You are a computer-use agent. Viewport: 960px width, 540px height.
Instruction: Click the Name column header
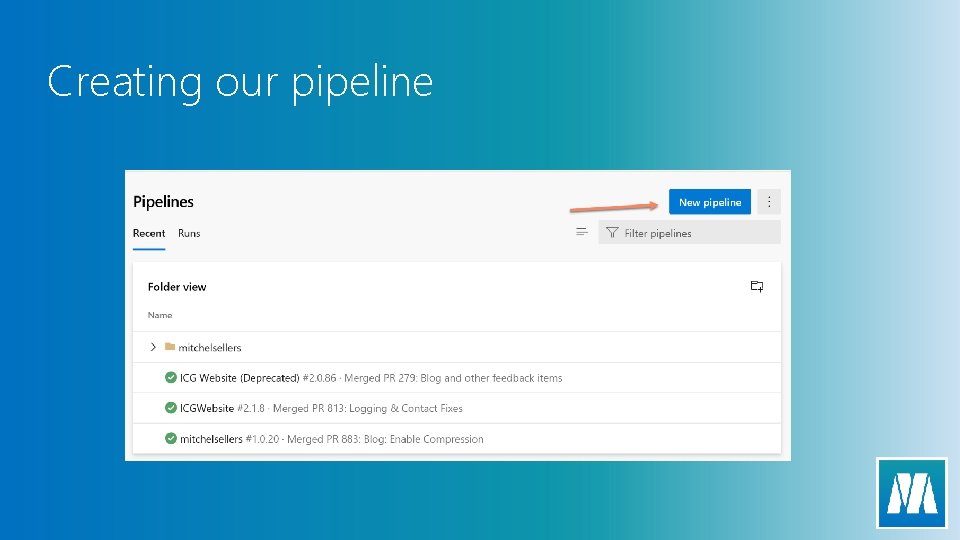click(160, 315)
